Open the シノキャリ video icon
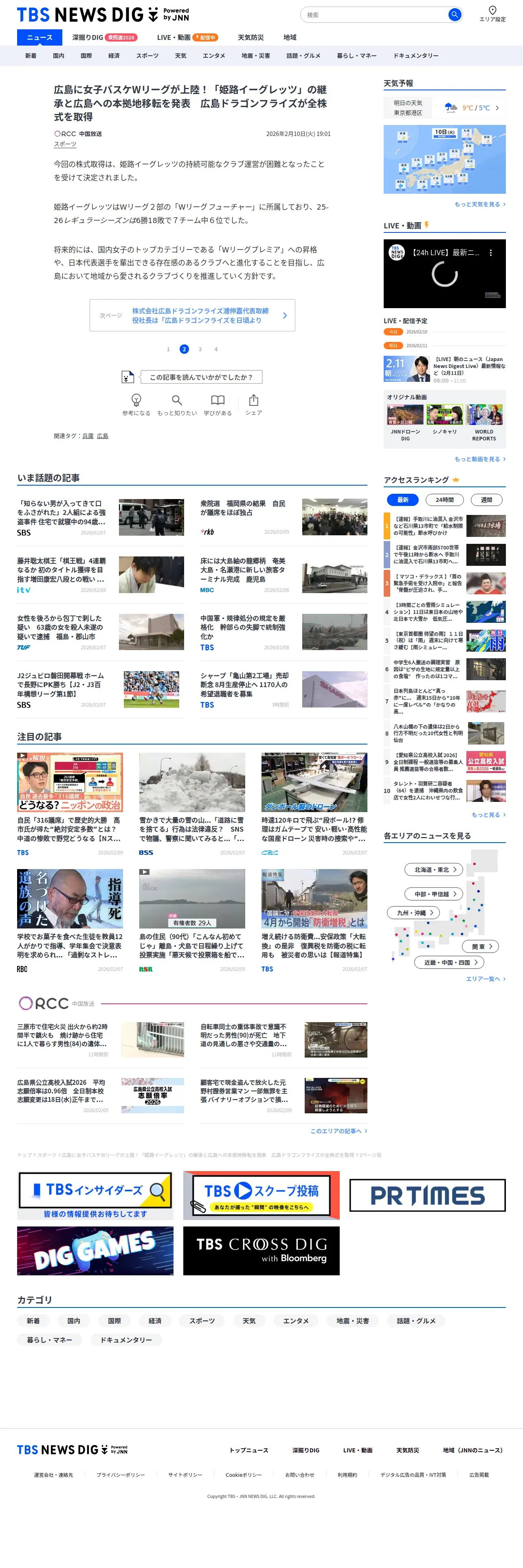The image size is (523, 1568). (x=444, y=414)
